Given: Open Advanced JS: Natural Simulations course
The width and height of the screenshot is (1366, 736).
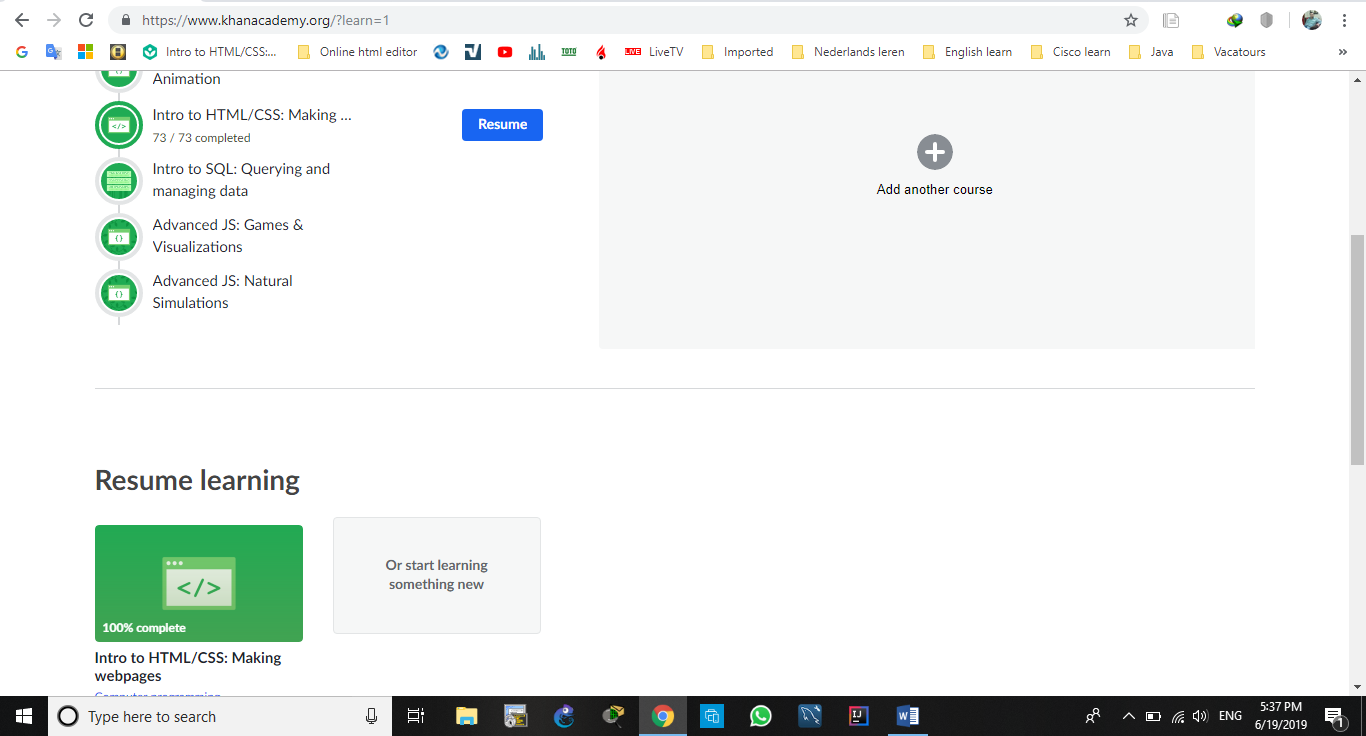Looking at the screenshot, I should (222, 292).
